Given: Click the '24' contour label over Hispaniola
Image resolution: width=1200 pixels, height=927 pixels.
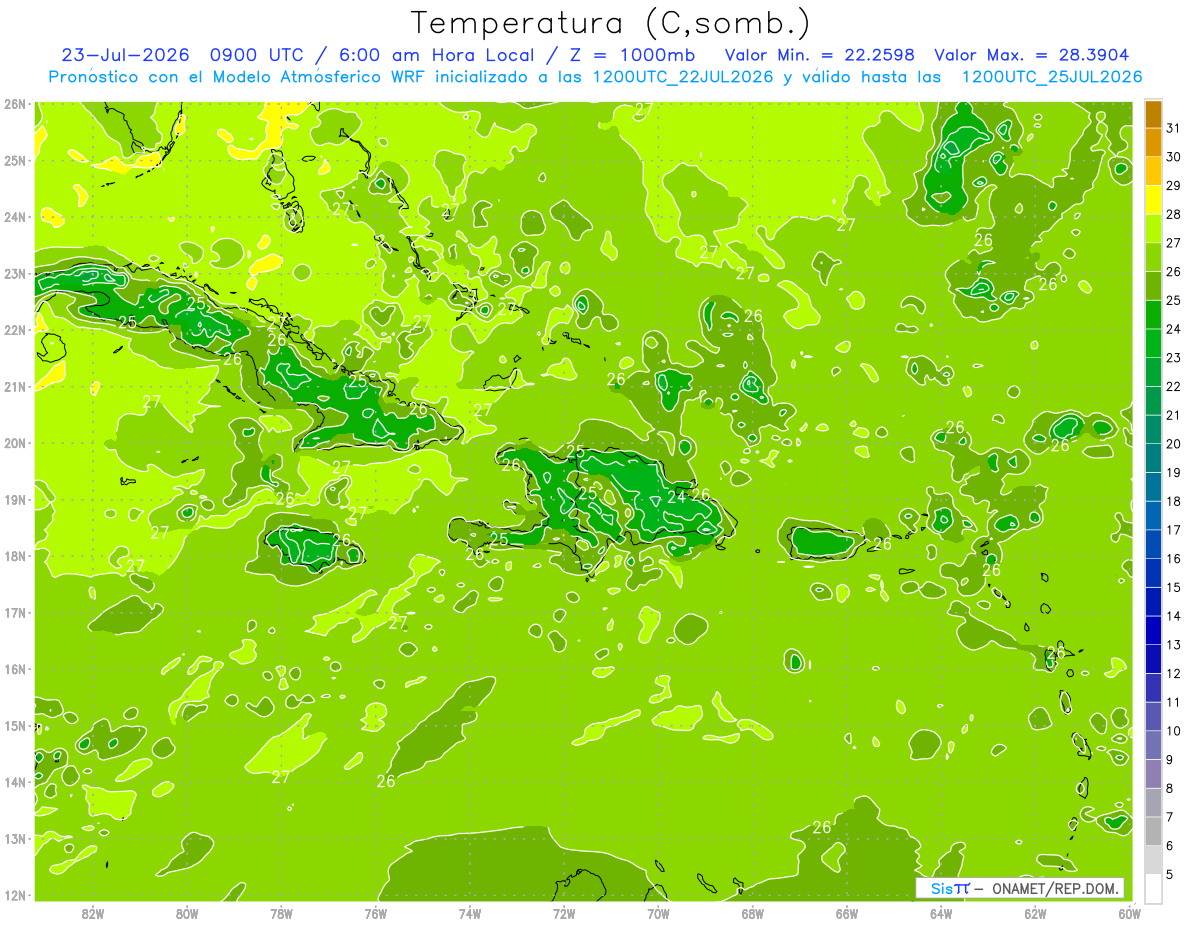Looking at the screenshot, I should (676, 496).
